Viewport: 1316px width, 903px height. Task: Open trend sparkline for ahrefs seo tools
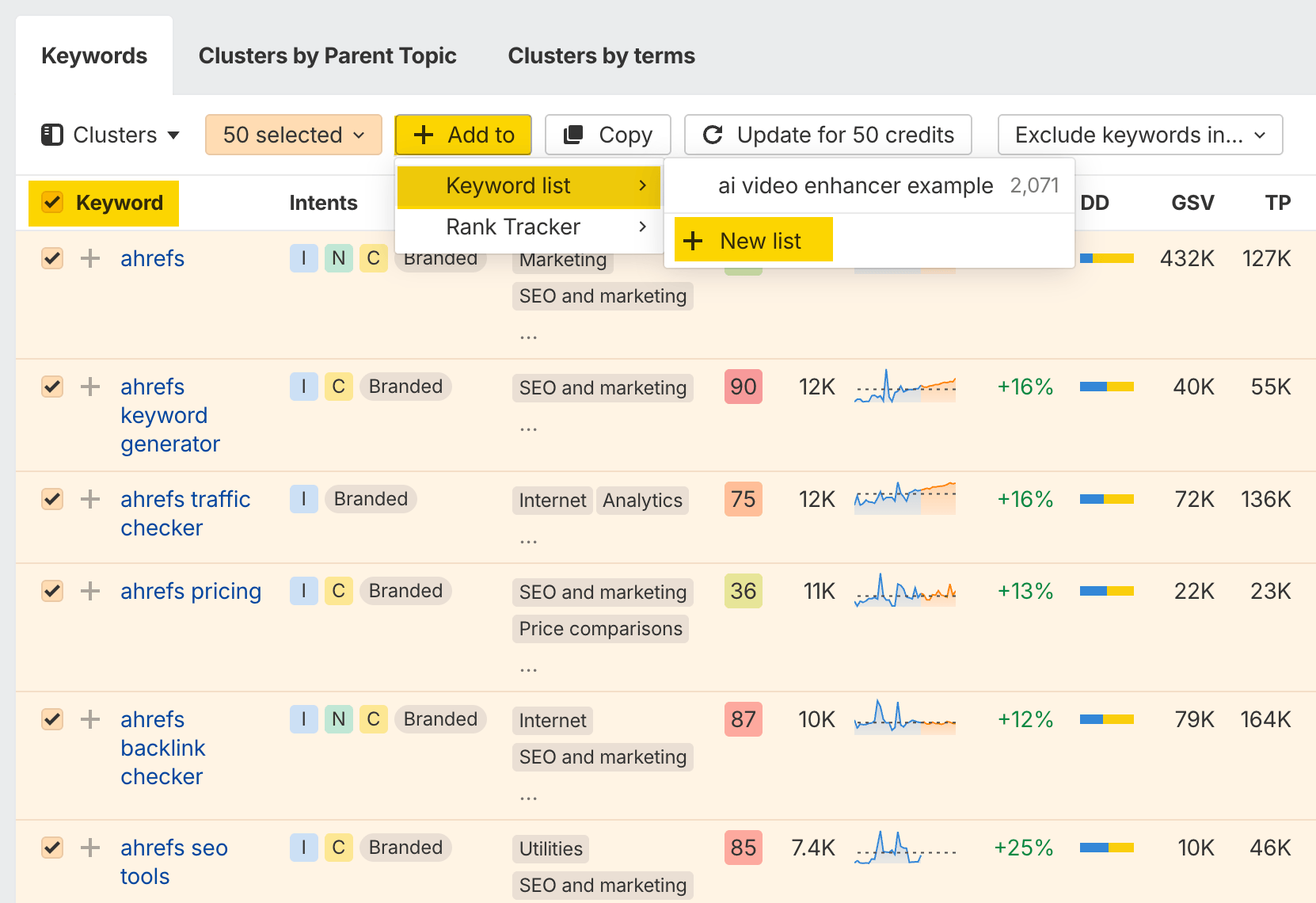point(905,848)
